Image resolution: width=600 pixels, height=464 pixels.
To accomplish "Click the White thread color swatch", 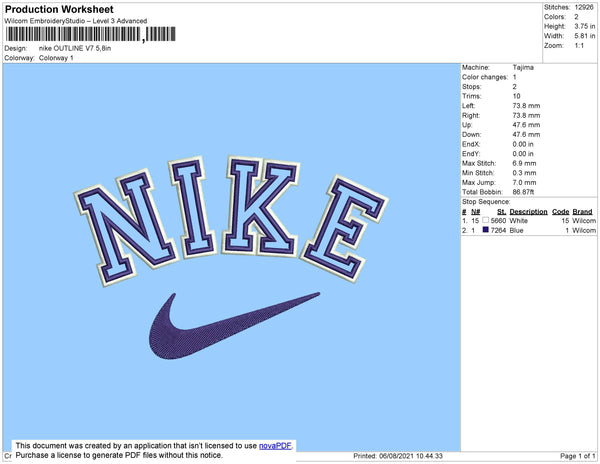I will [486, 220].
